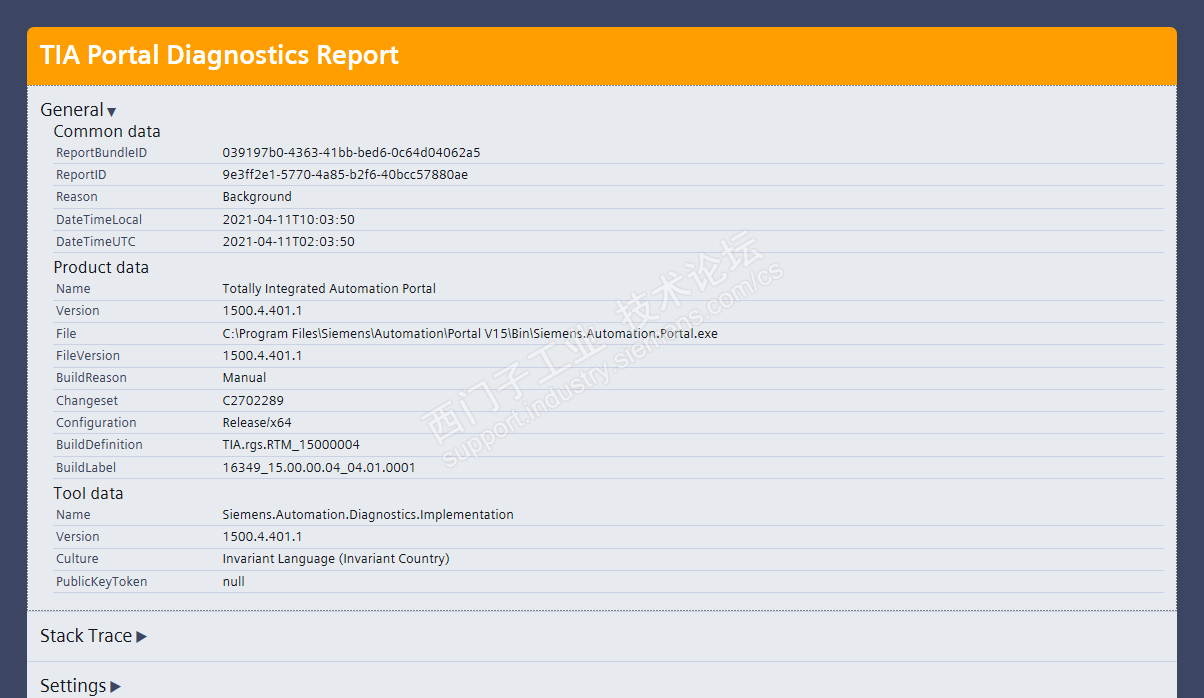Click the Reason value Background
Viewport: 1204px width, 698px height.
(x=257, y=197)
